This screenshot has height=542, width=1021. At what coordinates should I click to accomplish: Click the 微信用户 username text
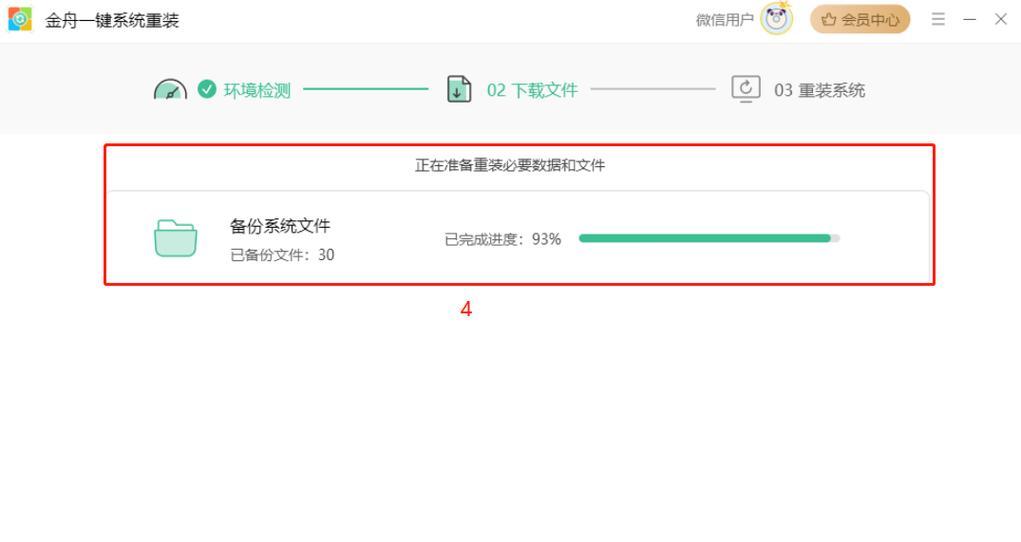point(724,20)
